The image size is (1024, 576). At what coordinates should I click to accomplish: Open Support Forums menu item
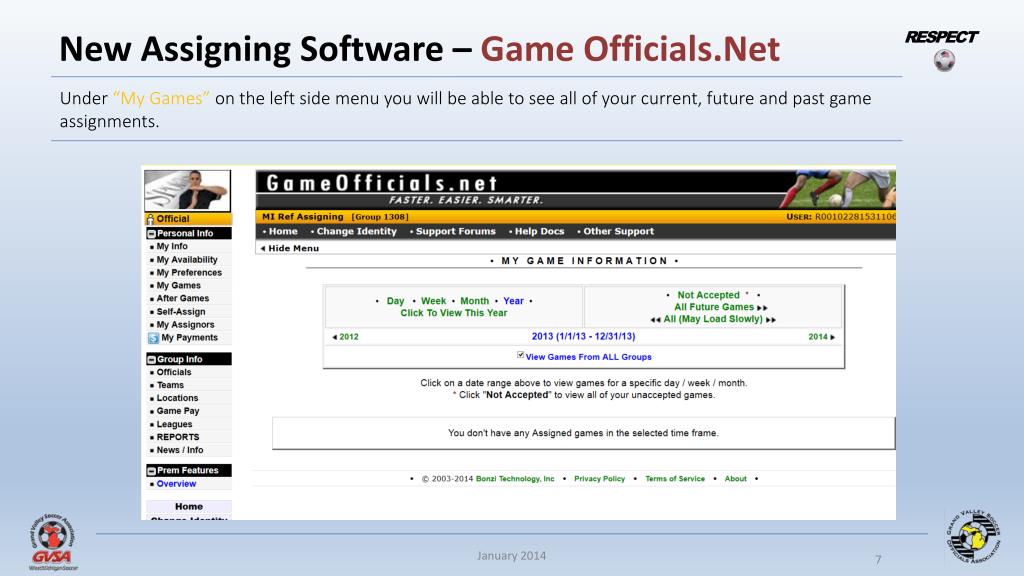click(x=456, y=231)
